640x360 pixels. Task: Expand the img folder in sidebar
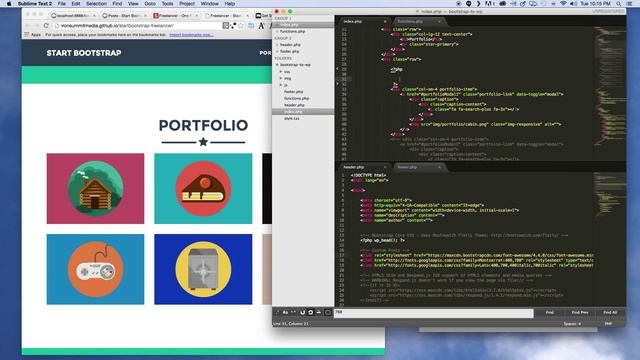[x=281, y=78]
